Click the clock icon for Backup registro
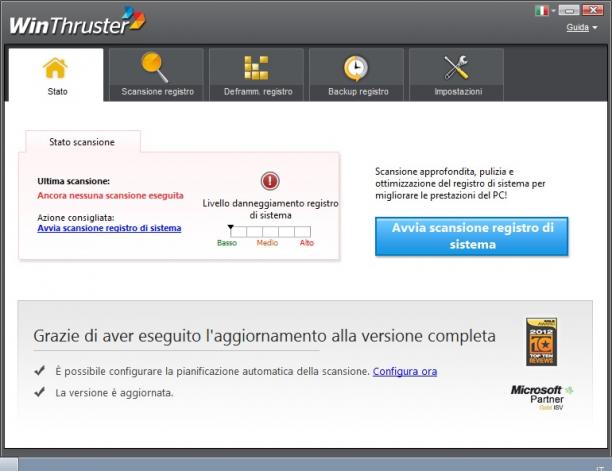 [x=356, y=68]
